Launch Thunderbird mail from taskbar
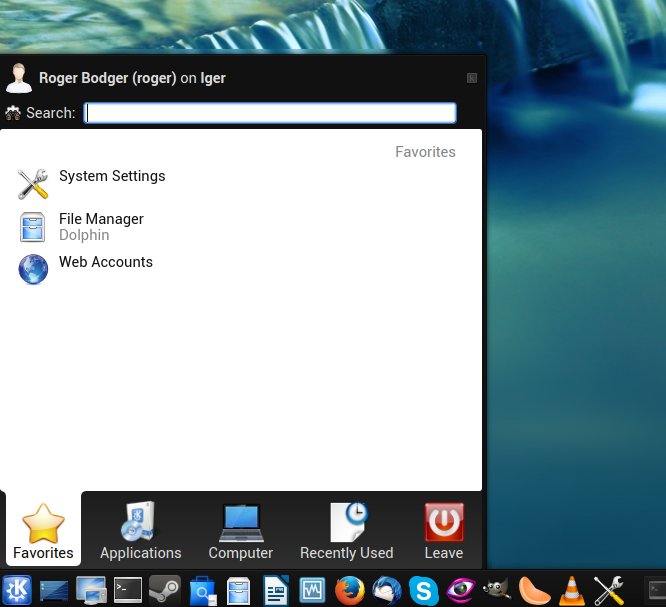The width and height of the screenshot is (666, 607). [x=387, y=590]
